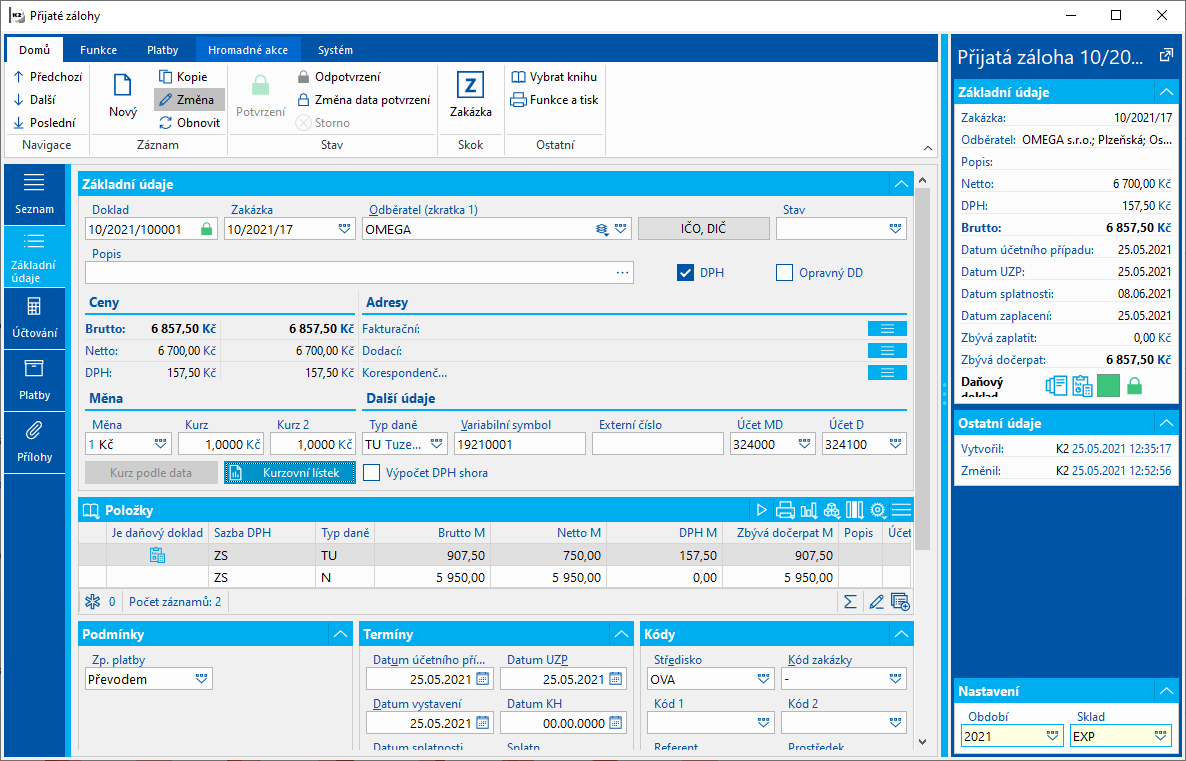This screenshot has width=1186, height=761.
Task: Click the IČO, DIČ button
Action: tap(703, 228)
